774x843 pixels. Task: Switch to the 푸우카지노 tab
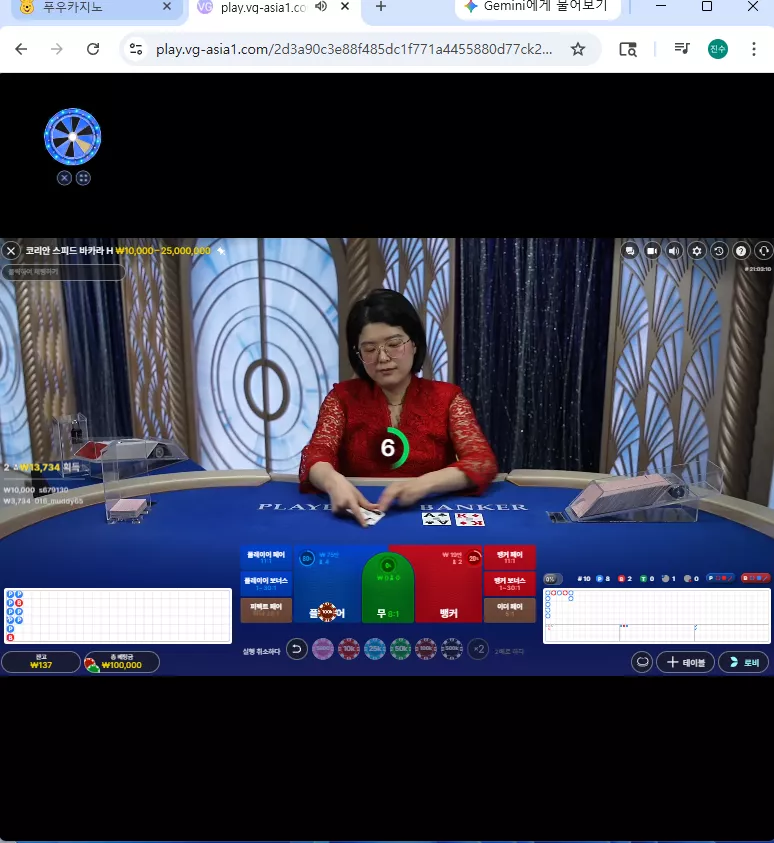(97, 9)
